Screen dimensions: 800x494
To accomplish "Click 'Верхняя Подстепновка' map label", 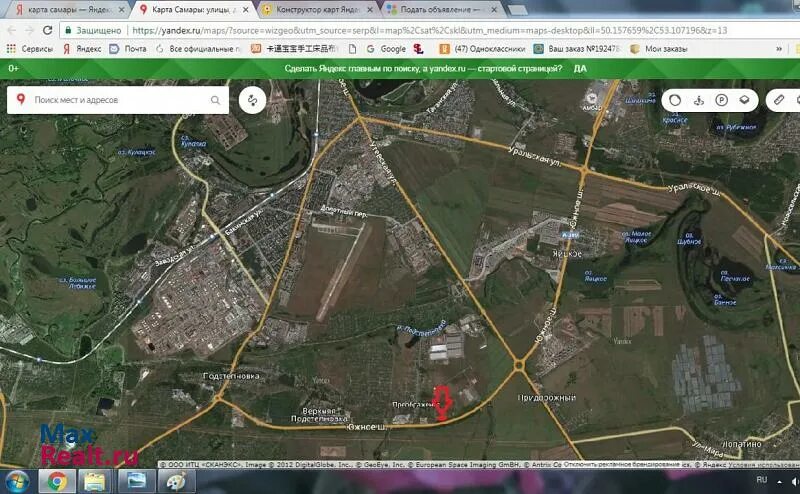I will (319, 414).
